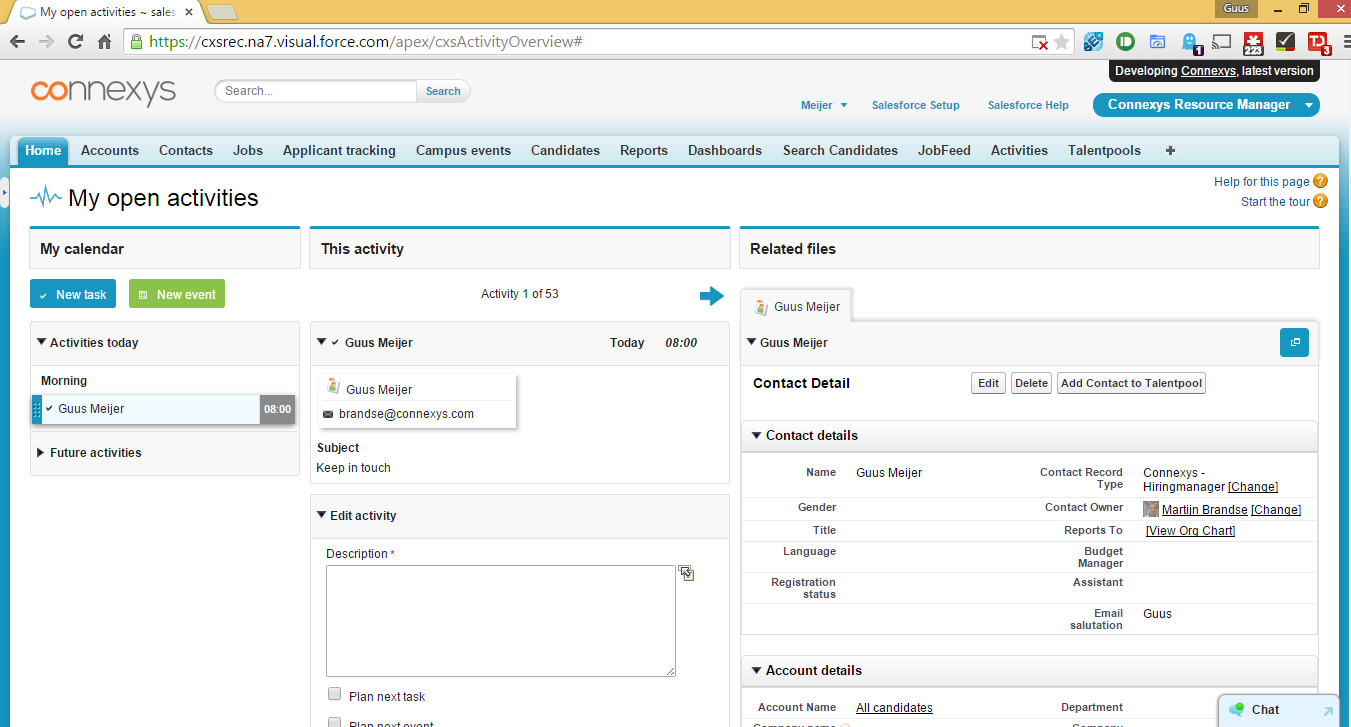Open the Chat panel
Viewport: 1351px width, 727px height.
point(1278,710)
